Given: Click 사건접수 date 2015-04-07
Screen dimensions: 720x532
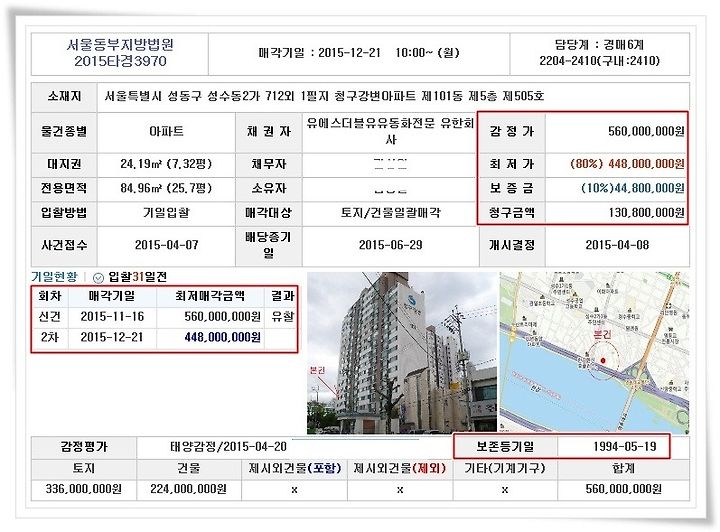Looking at the screenshot, I should 166,245.
